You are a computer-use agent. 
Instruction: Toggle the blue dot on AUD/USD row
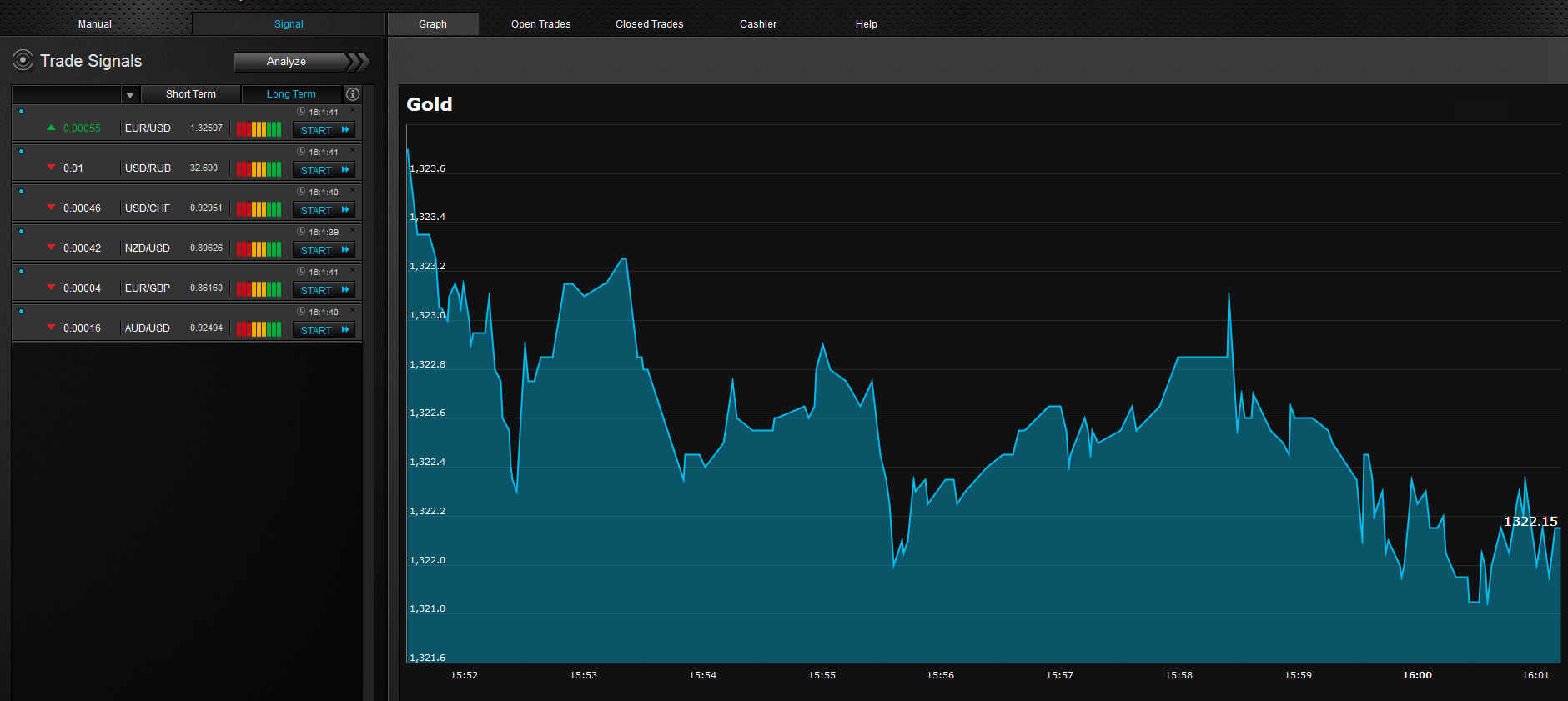pyautogui.click(x=21, y=312)
